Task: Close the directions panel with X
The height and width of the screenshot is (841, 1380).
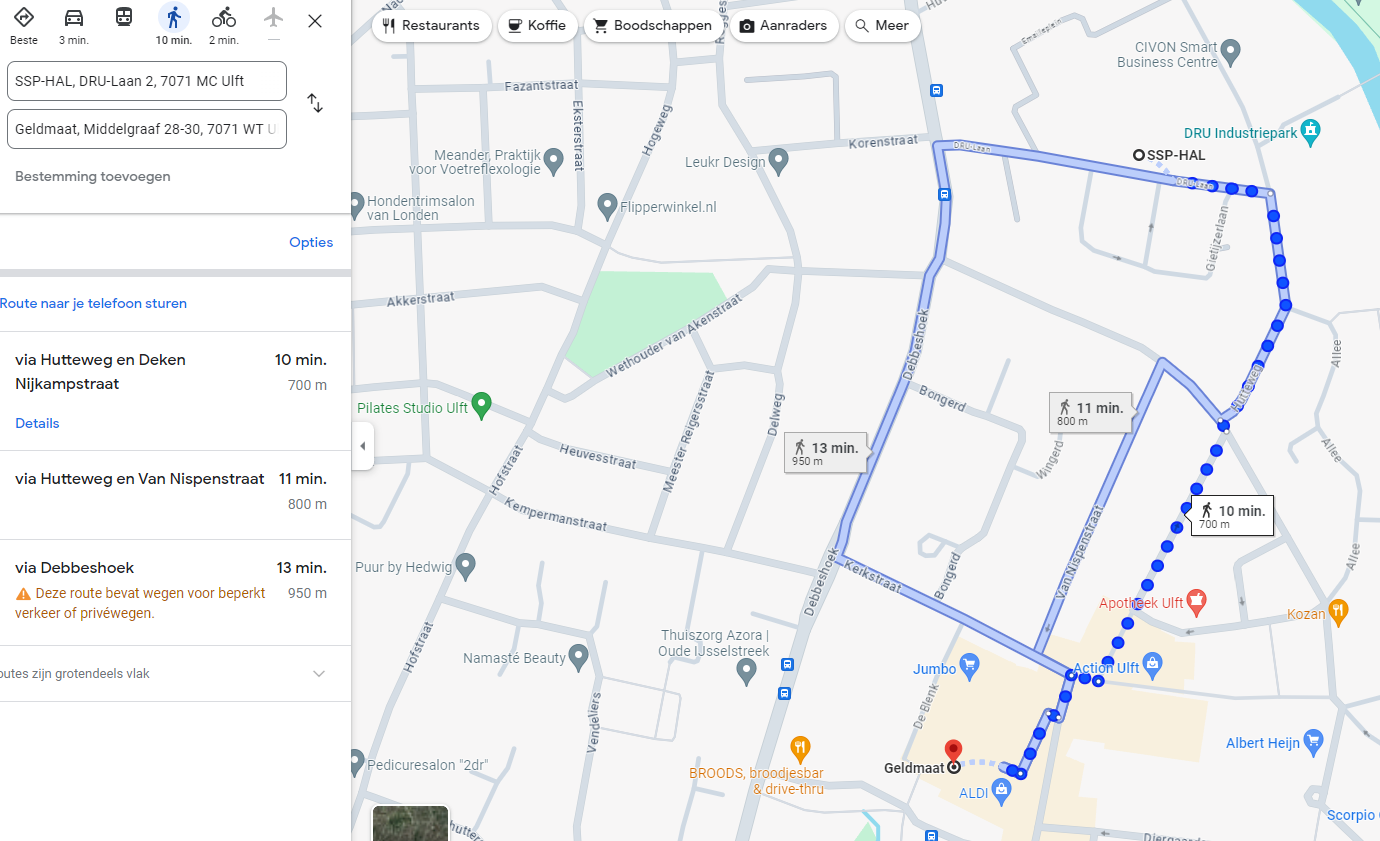Action: pyautogui.click(x=315, y=21)
